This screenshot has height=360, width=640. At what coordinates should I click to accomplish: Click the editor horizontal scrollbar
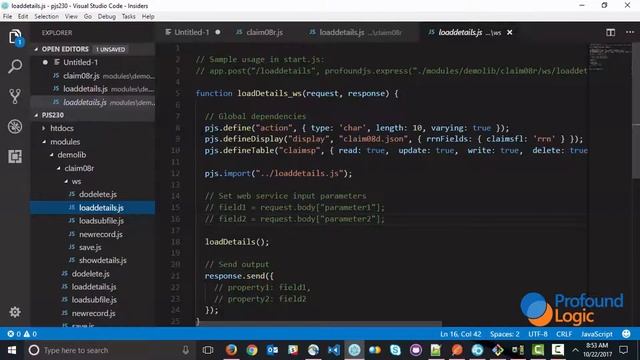click(319, 323)
